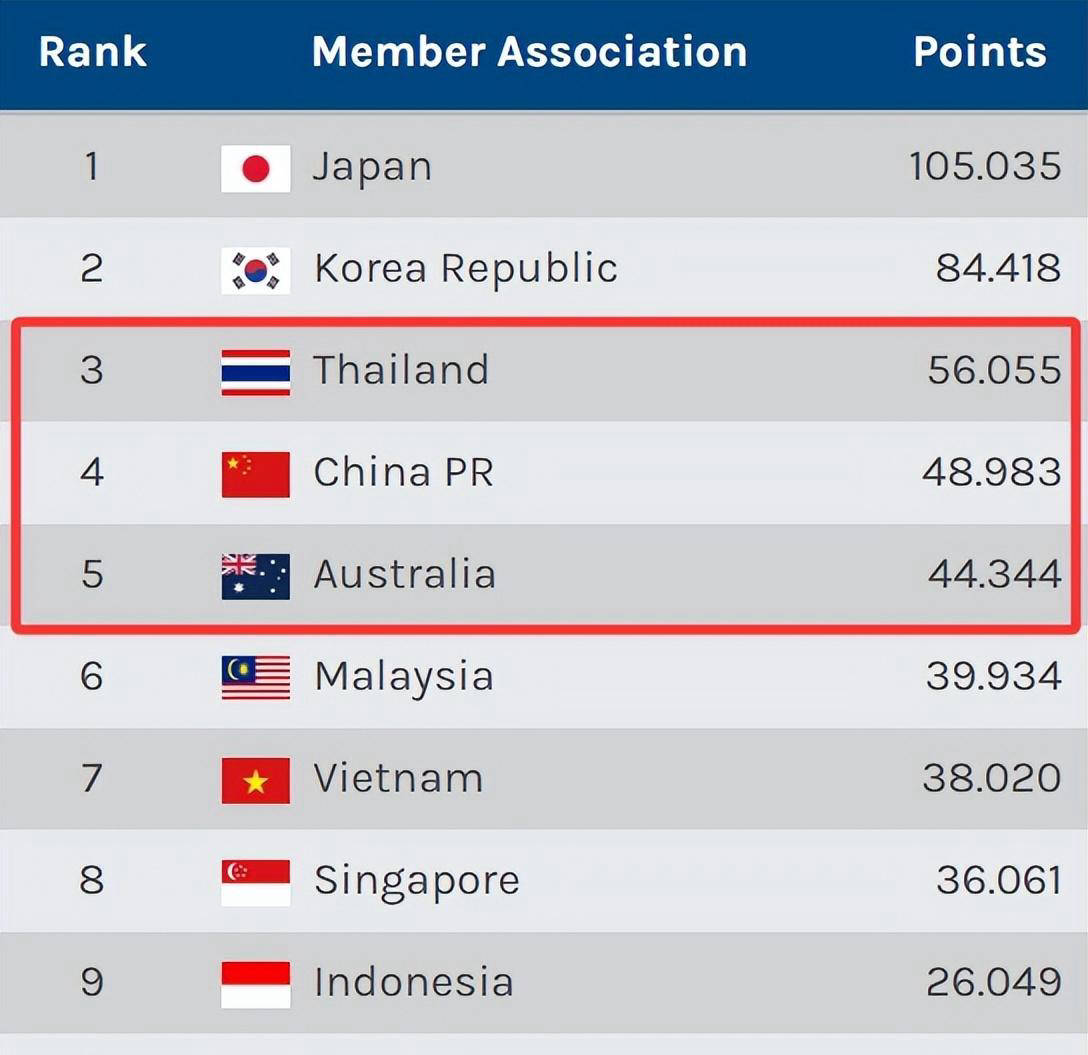The image size is (1088, 1055).
Task: Select the Malaysia flag icon
Action: point(255,678)
